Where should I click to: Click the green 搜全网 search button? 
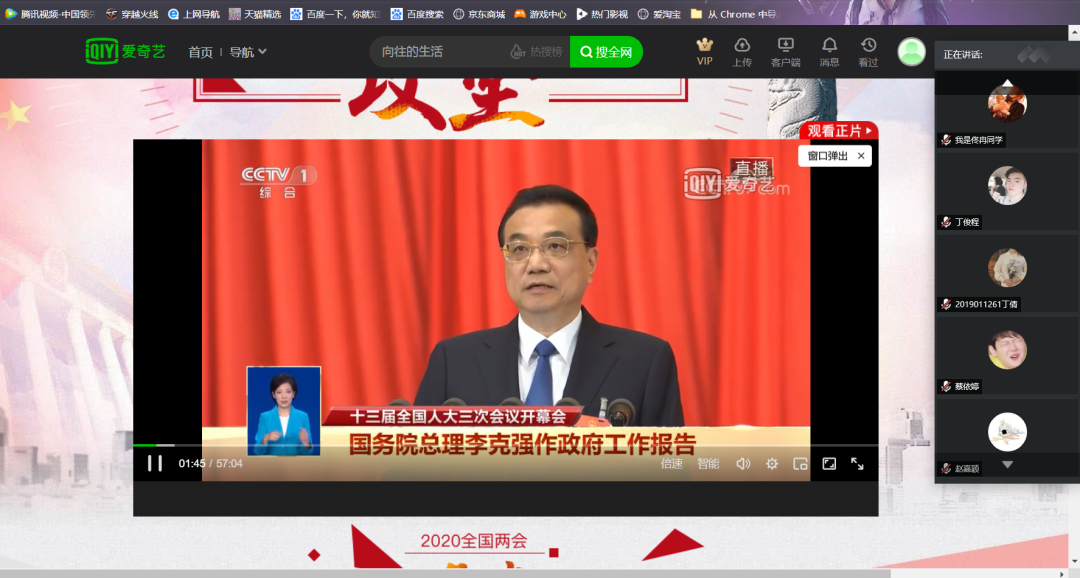tap(606, 52)
